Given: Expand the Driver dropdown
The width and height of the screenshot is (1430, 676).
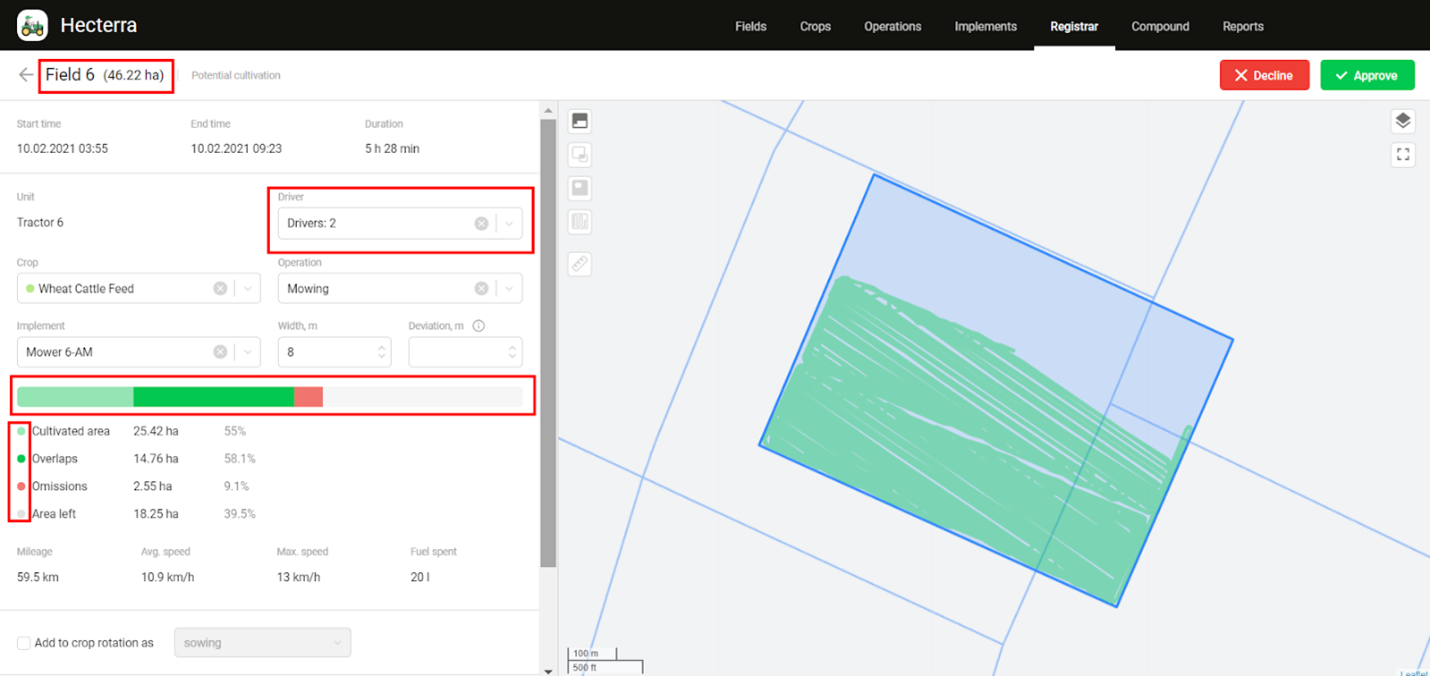Looking at the screenshot, I should tap(509, 224).
